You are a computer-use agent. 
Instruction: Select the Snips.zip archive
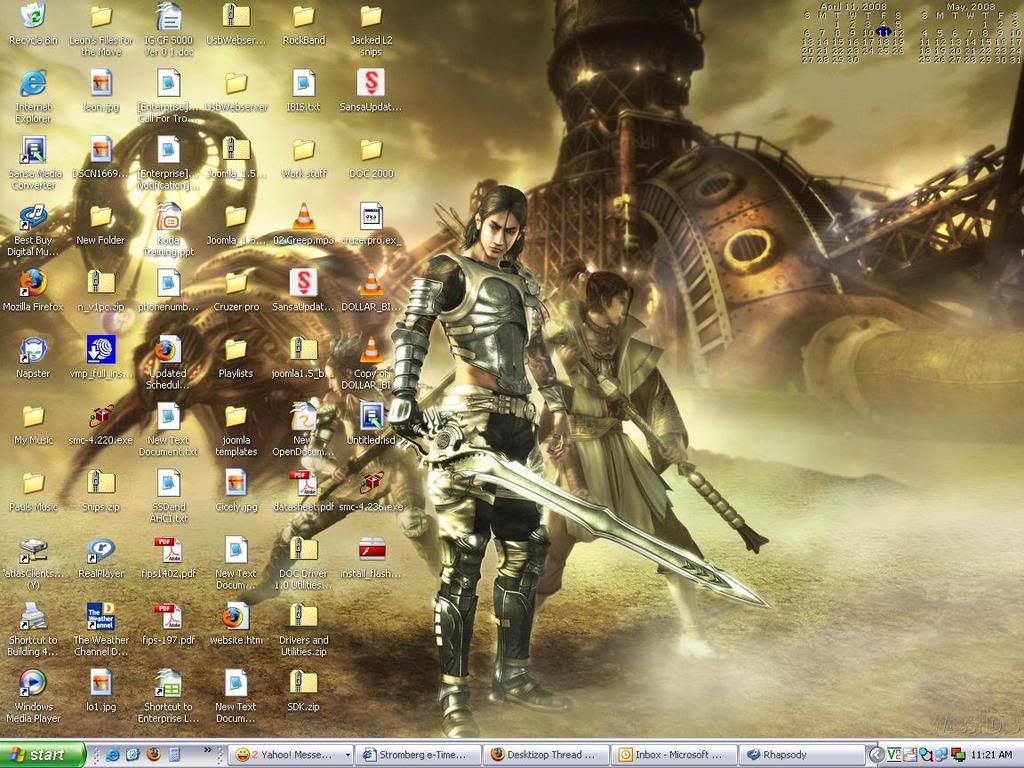(x=101, y=491)
